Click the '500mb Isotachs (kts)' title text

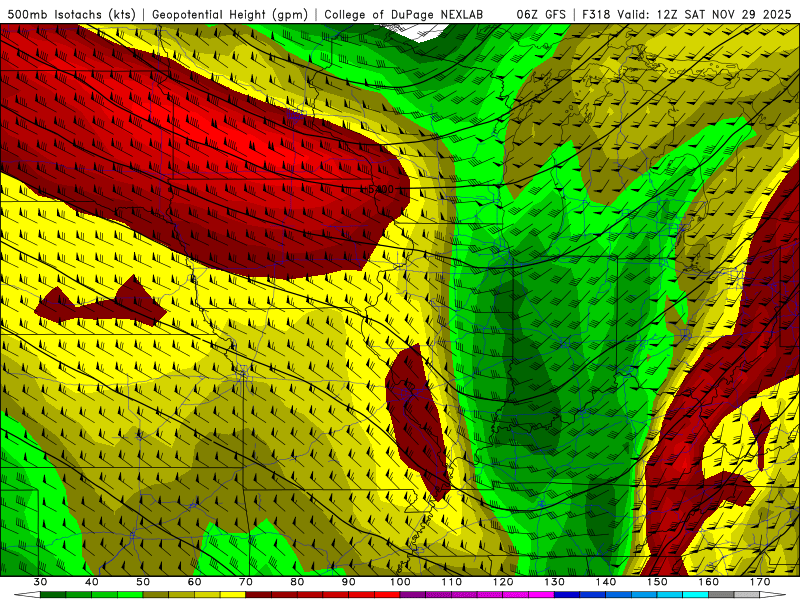pyautogui.click(x=71, y=14)
